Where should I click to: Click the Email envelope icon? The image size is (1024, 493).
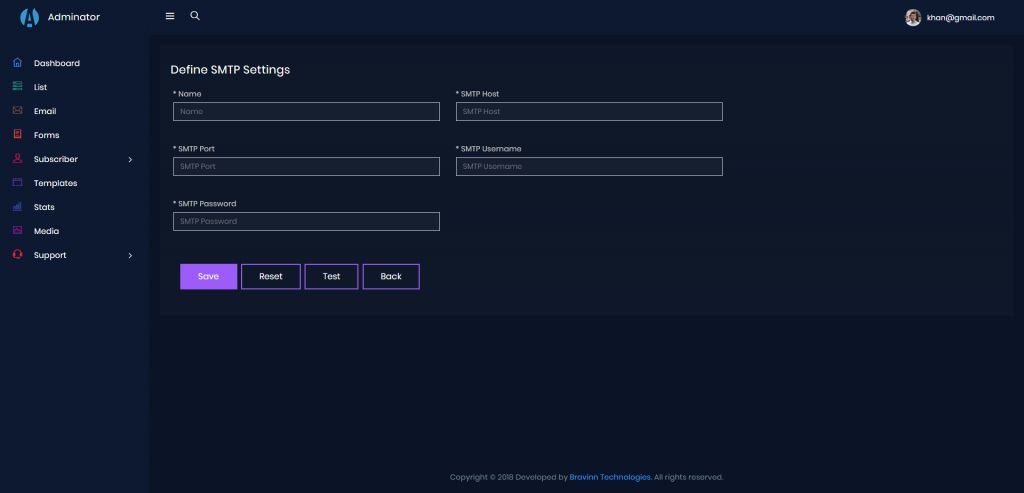point(17,111)
